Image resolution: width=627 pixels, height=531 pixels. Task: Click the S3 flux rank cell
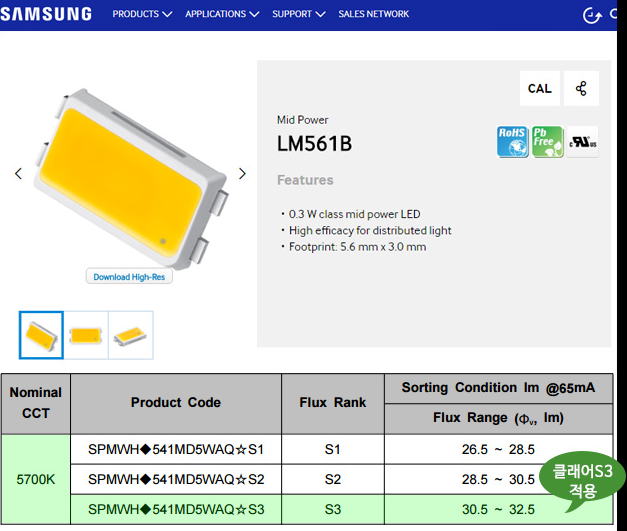click(x=332, y=509)
